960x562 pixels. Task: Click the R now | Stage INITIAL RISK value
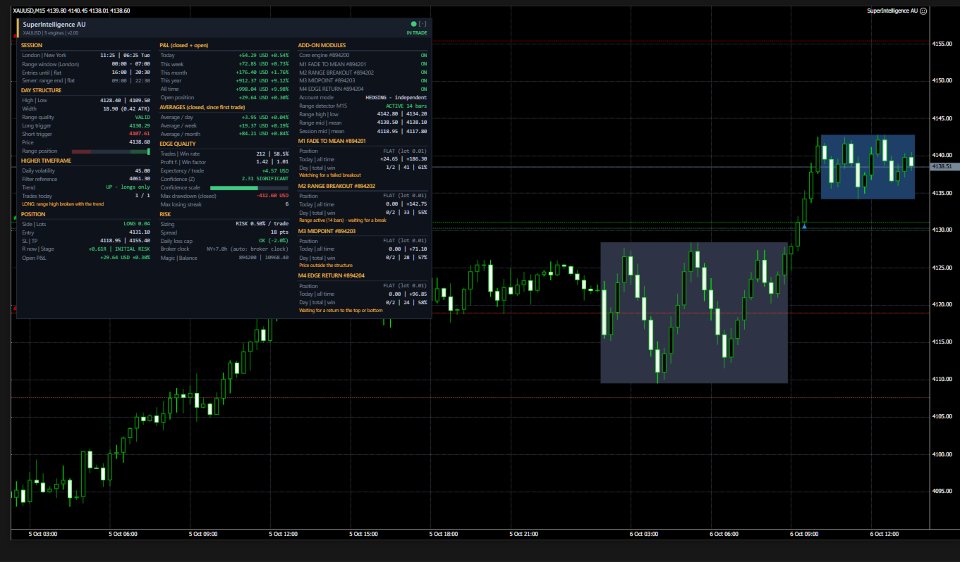(x=119, y=249)
